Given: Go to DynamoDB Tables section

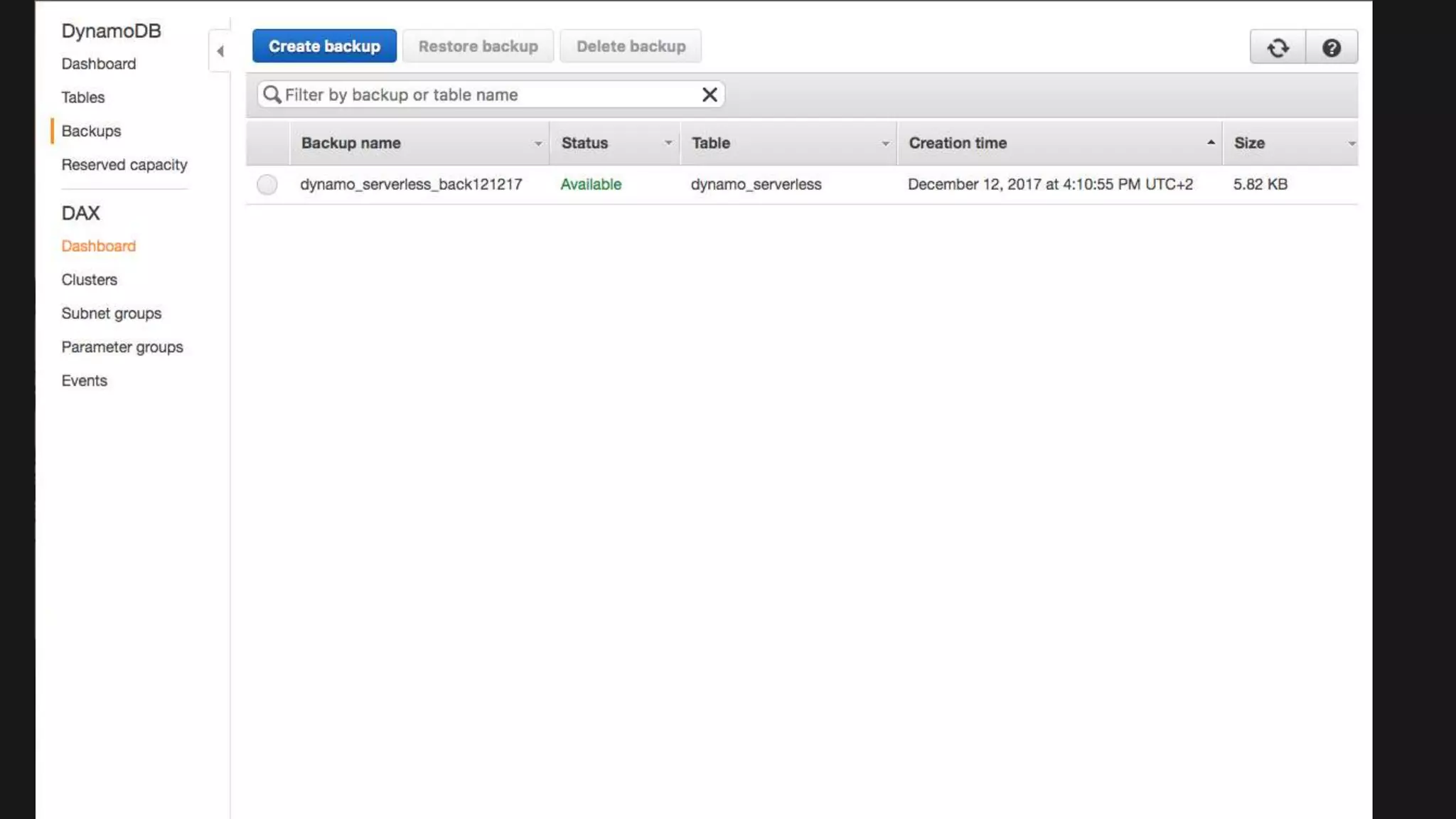Looking at the screenshot, I should pyautogui.click(x=82, y=97).
